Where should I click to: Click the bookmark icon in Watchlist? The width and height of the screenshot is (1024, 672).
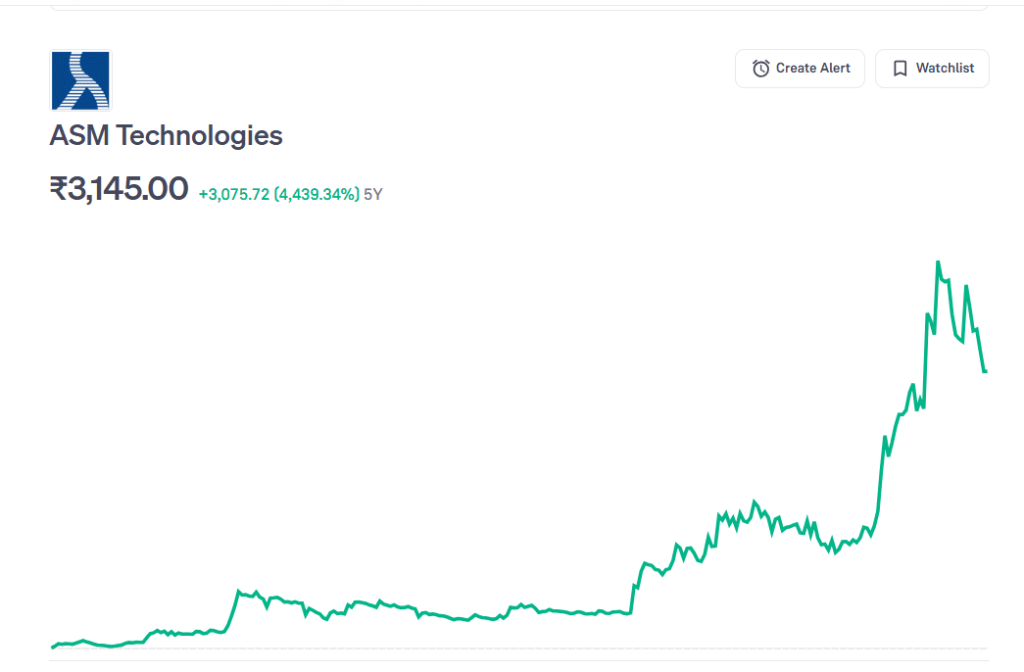900,68
